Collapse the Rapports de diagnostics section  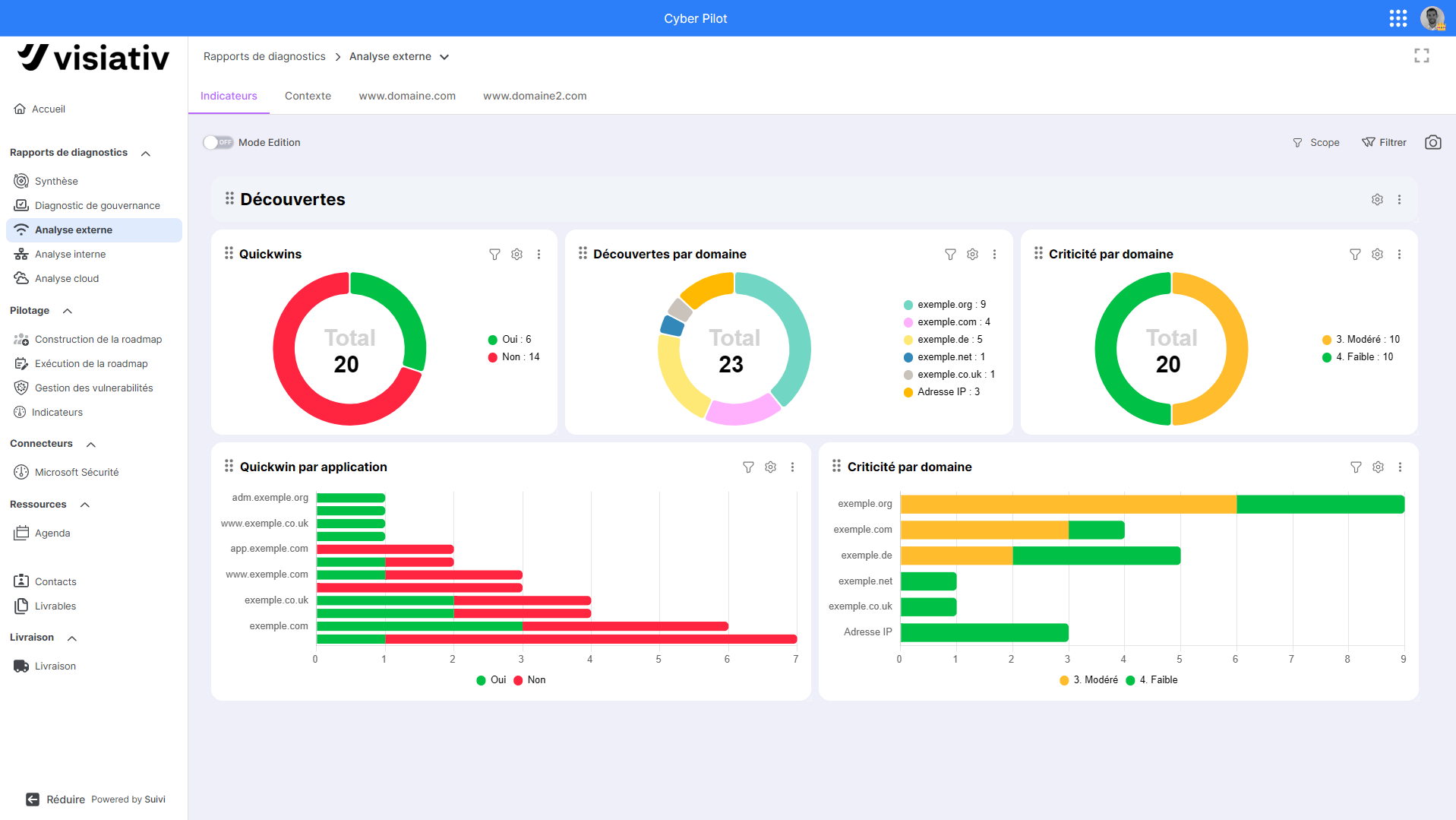[146, 154]
